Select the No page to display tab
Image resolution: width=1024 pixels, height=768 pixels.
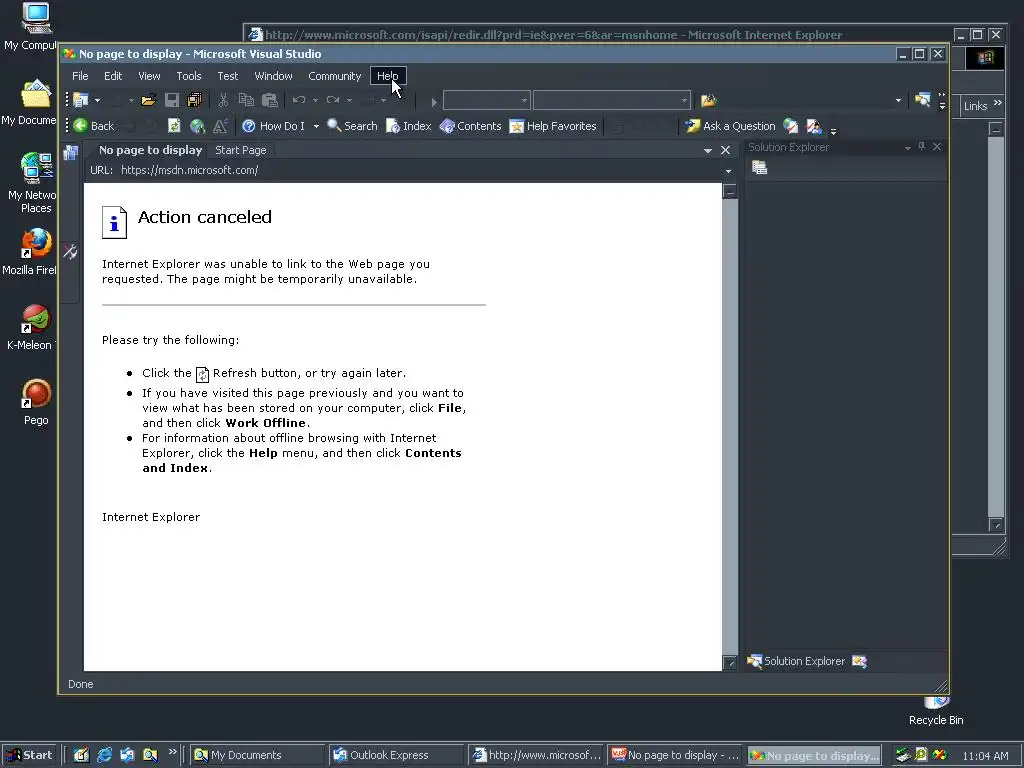pyautogui.click(x=150, y=150)
